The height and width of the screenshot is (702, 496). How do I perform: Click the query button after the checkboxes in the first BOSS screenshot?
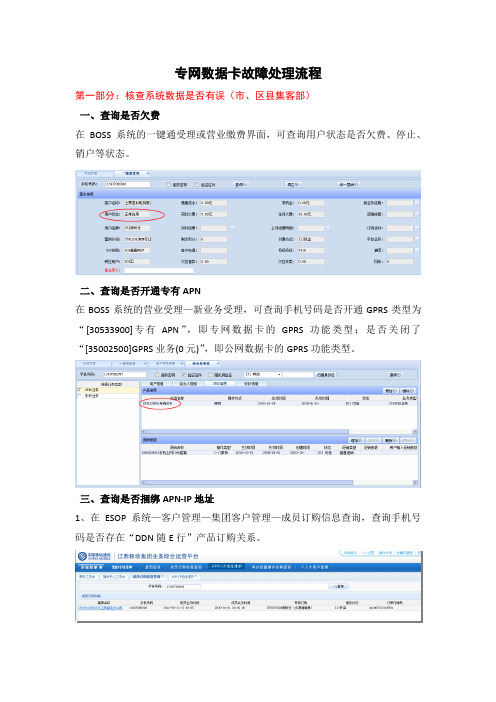240,184
